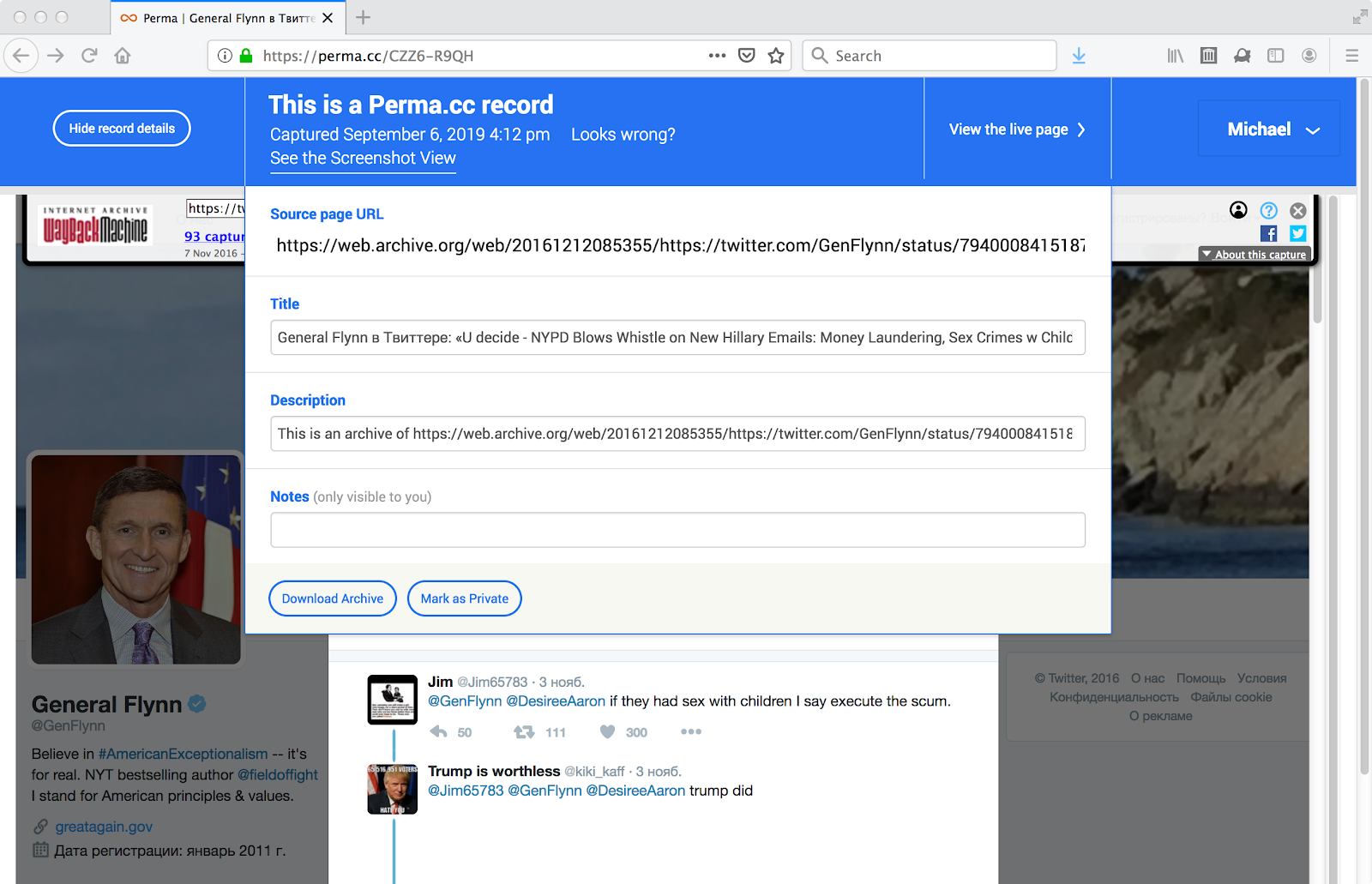Open the Файлы cookie footer link

pos(1231,697)
